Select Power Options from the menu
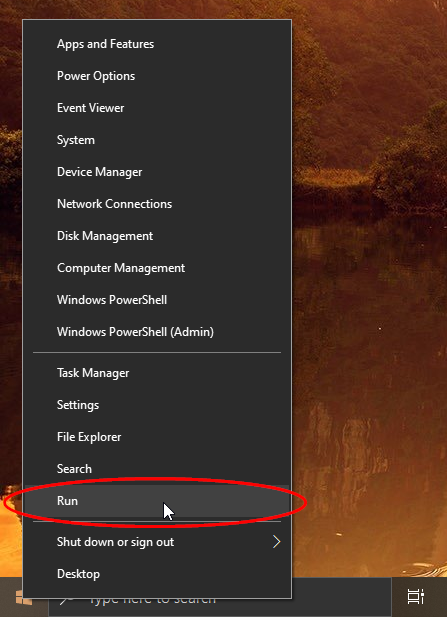Image resolution: width=447 pixels, height=617 pixels. (x=157, y=76)
